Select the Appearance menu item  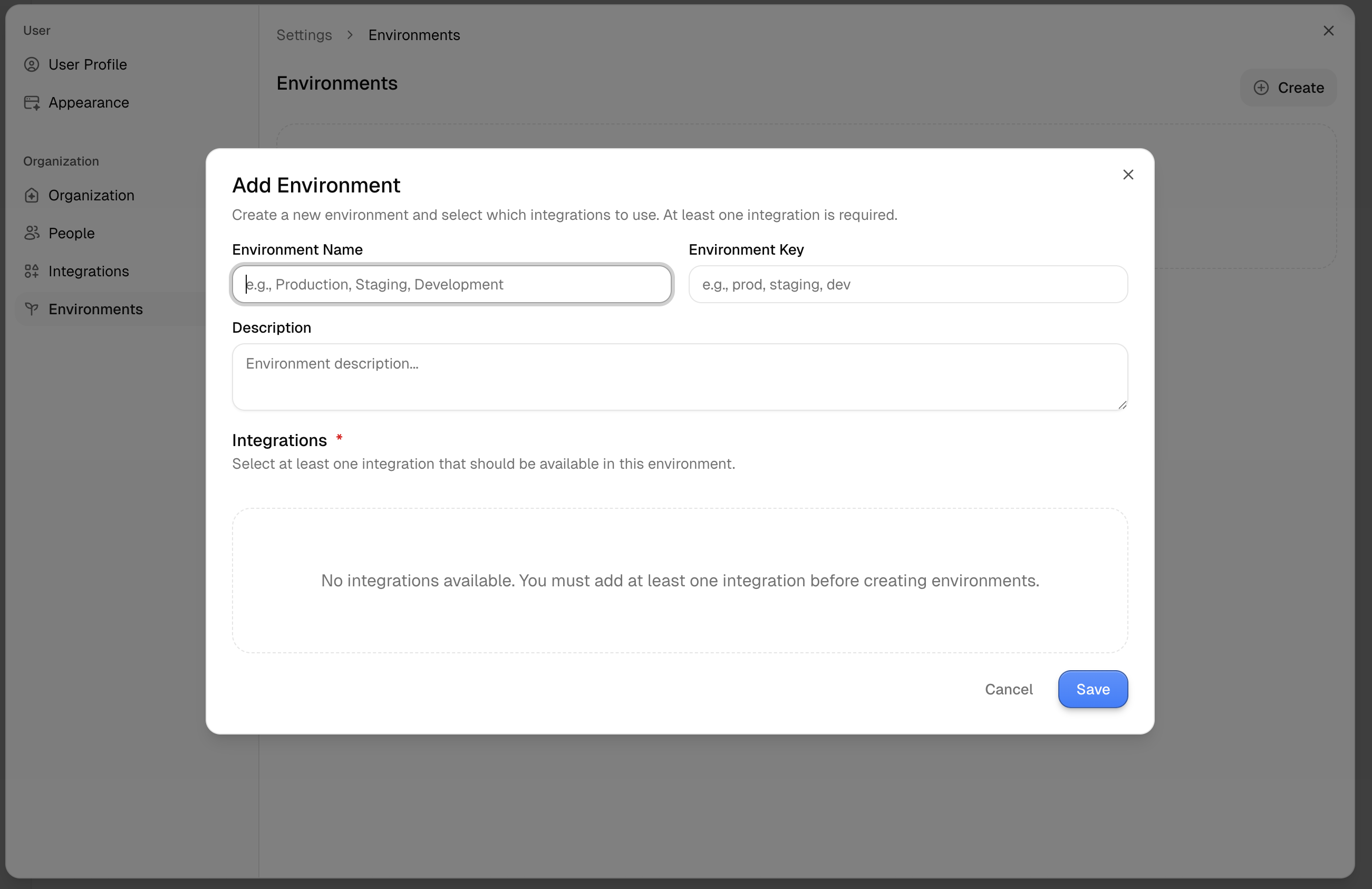88,103
